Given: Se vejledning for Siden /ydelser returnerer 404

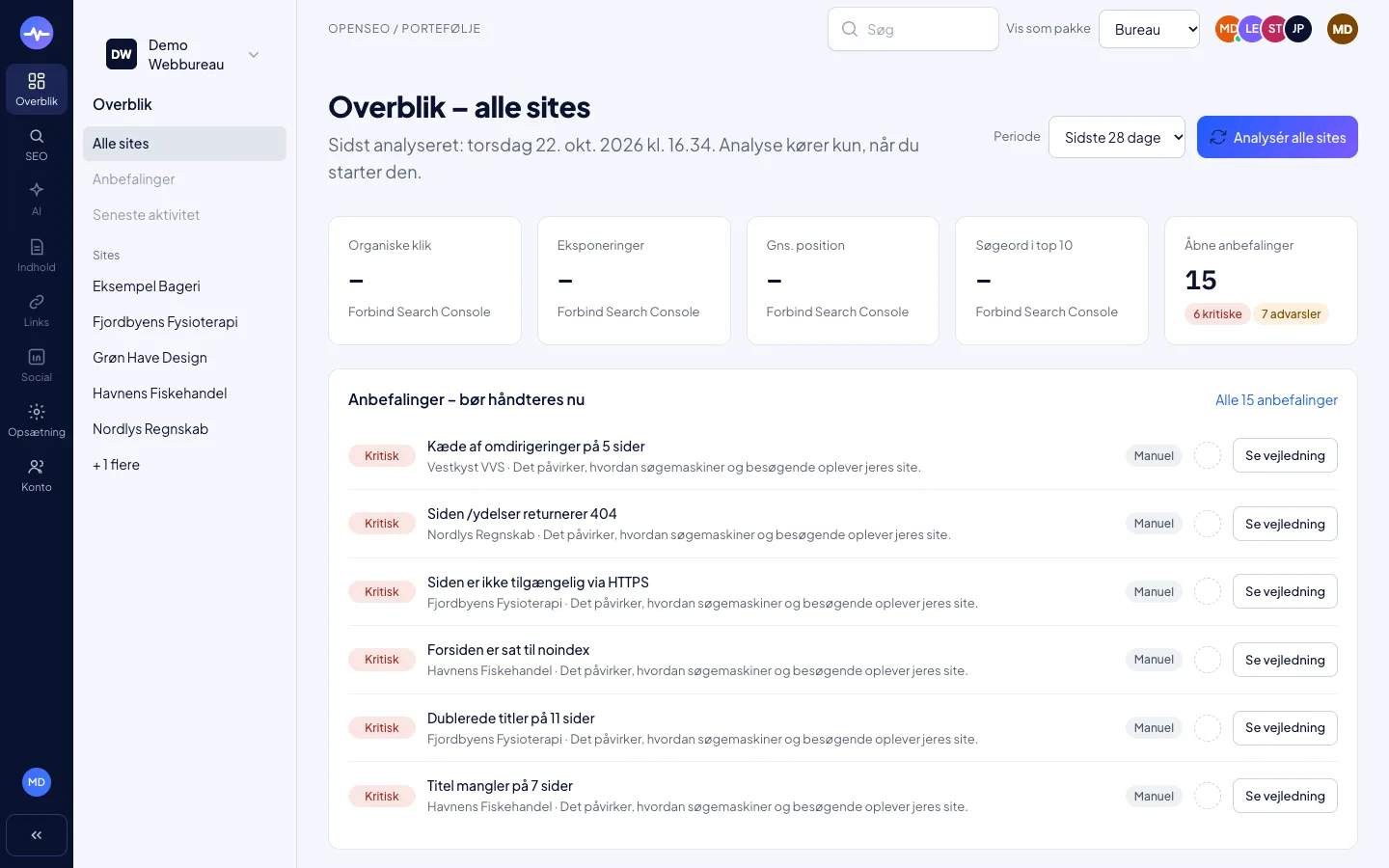Looking at the screenshot, I should point(1285,524).
